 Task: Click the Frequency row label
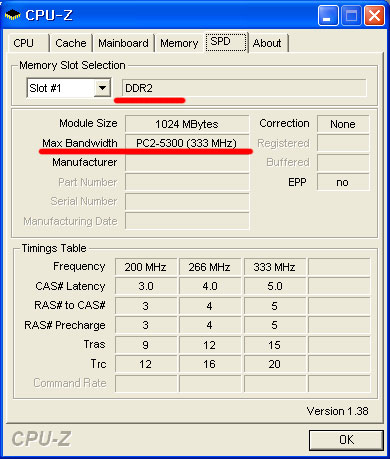pos(79,266)
